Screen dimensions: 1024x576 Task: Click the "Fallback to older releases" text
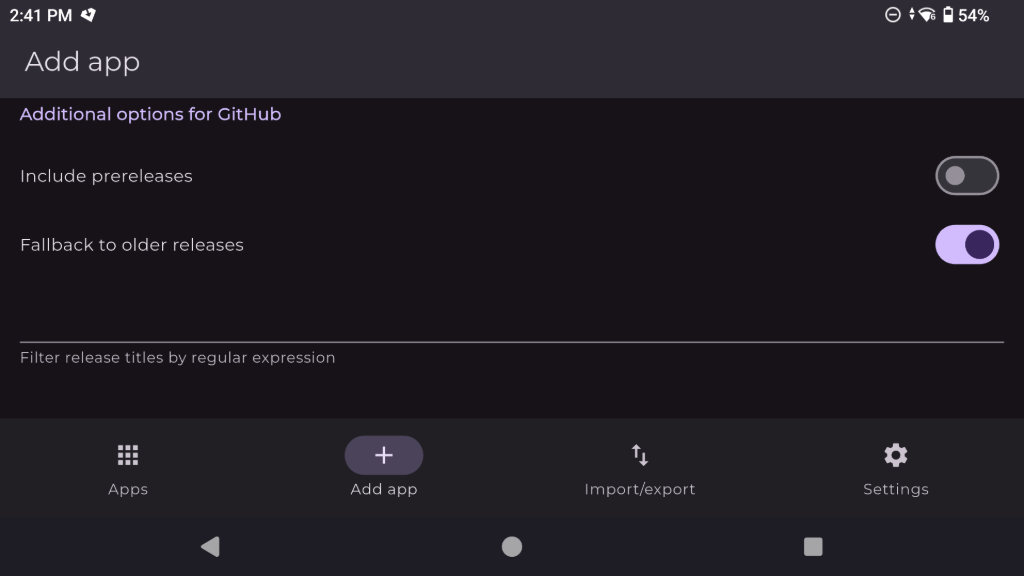click(132, 245)
